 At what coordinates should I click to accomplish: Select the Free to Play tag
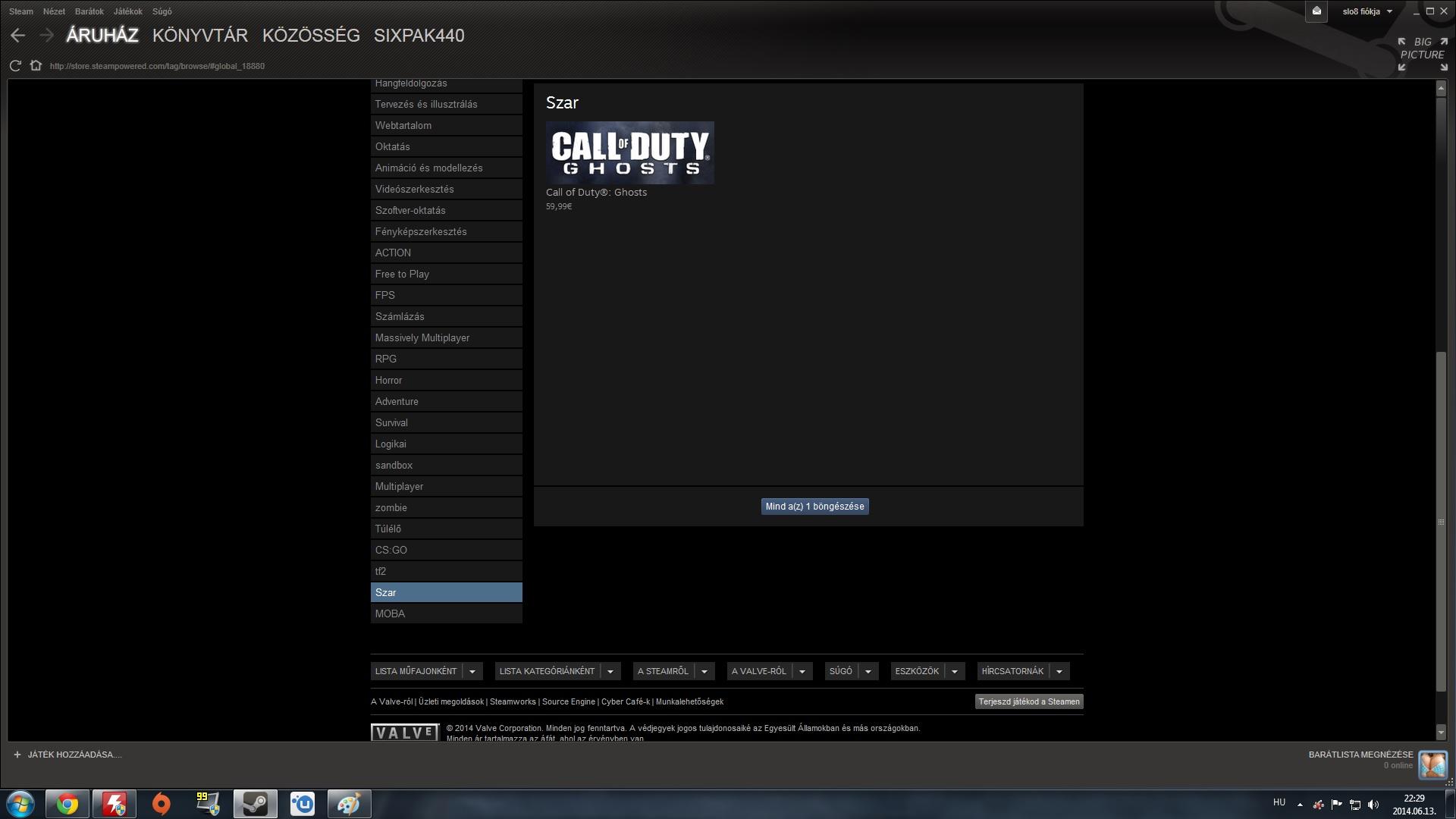point(447,275)
